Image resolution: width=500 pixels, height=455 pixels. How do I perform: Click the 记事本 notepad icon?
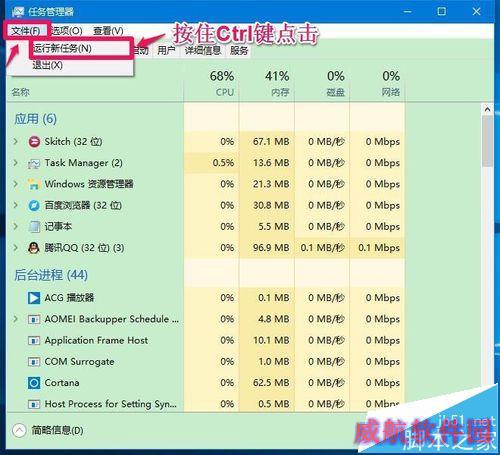point(34,227)
